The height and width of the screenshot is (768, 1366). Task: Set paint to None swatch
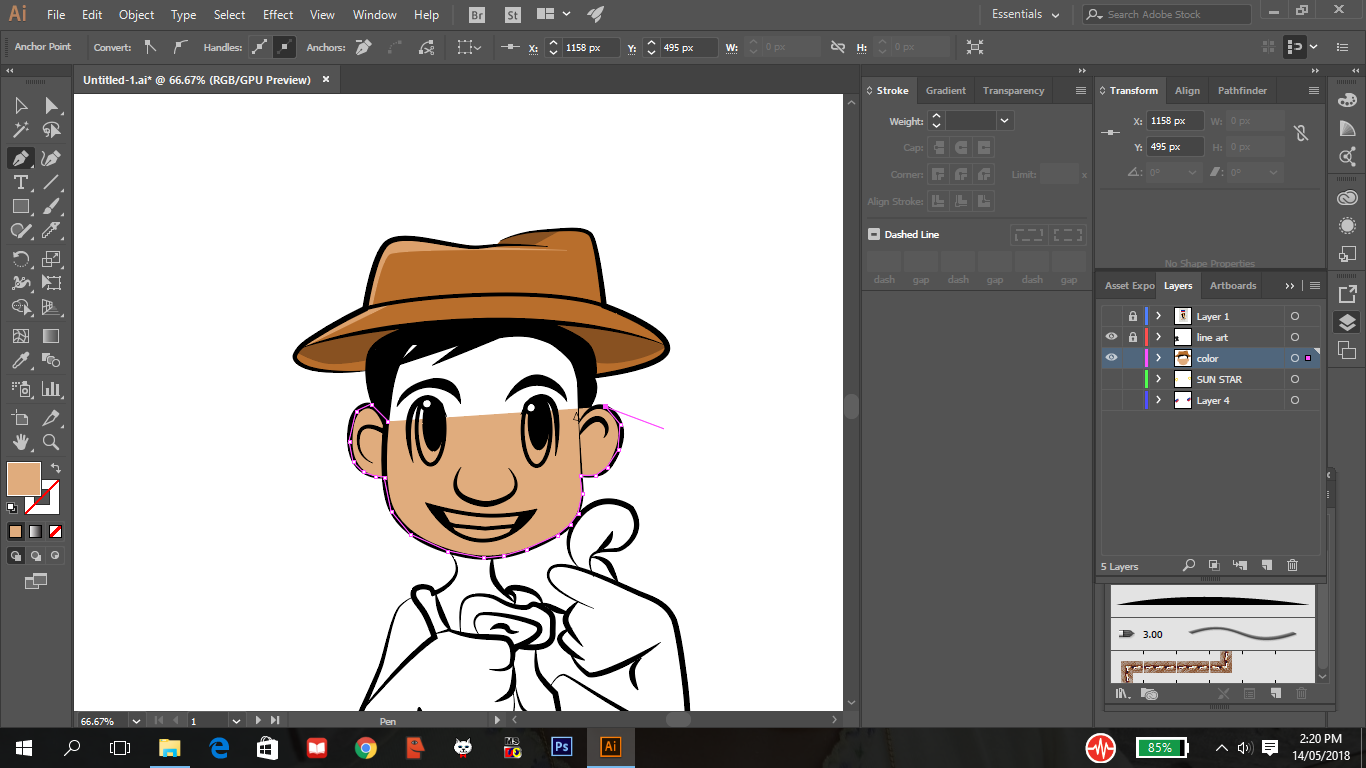pos(56,531)
